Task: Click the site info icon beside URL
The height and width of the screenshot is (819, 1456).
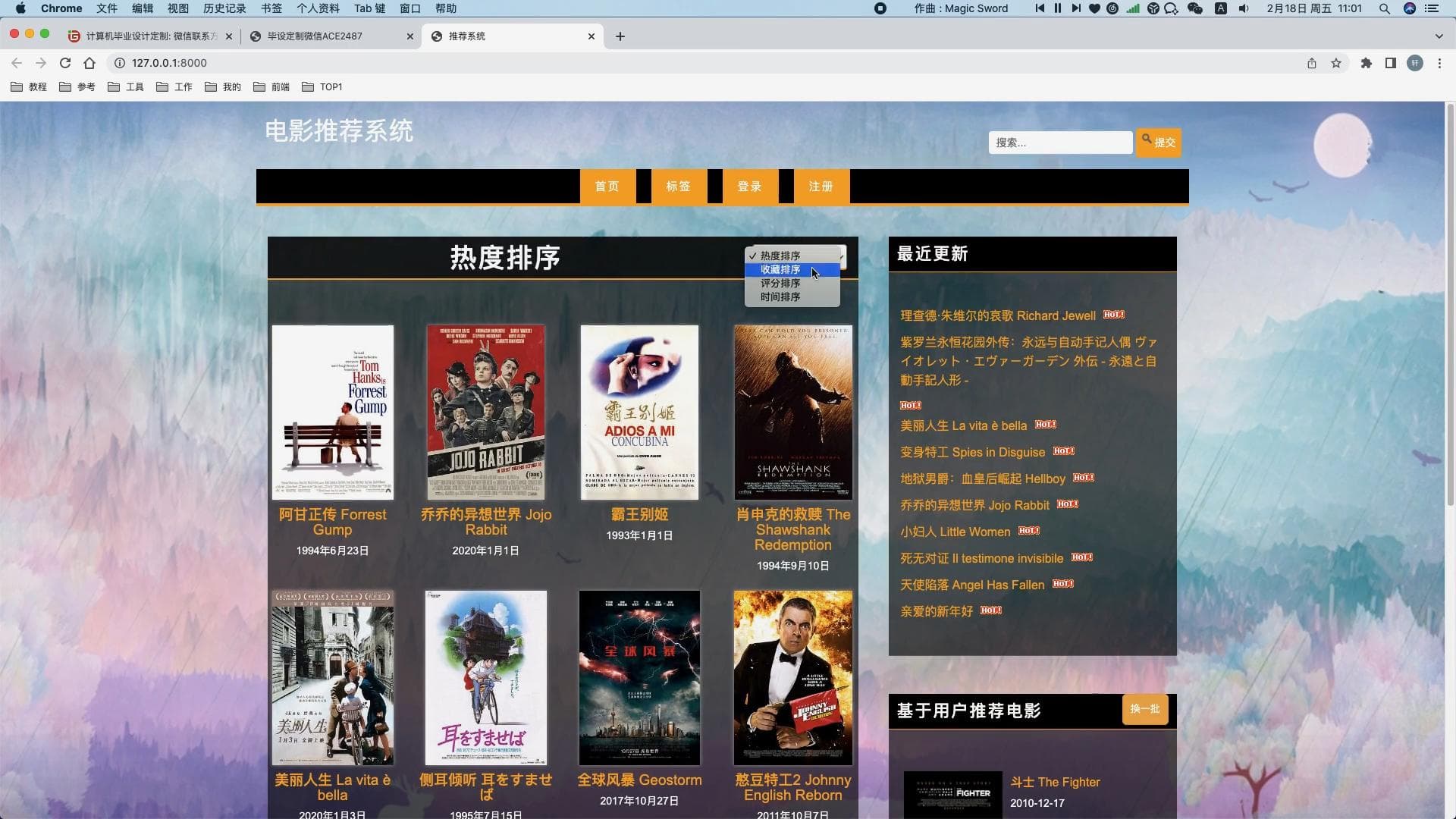Action: 119,63
